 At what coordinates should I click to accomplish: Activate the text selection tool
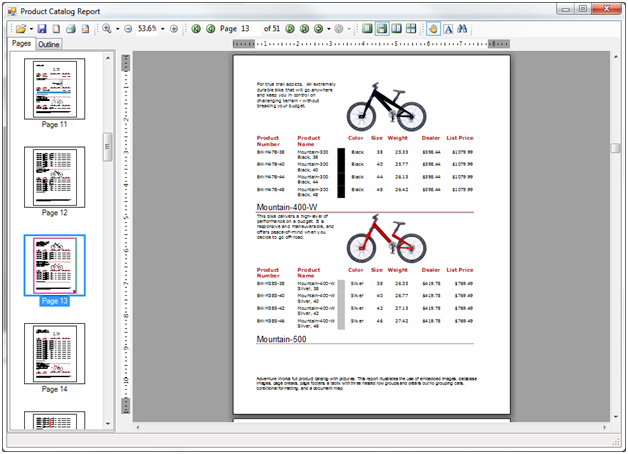pyautogui.click(x=448, y=29)
